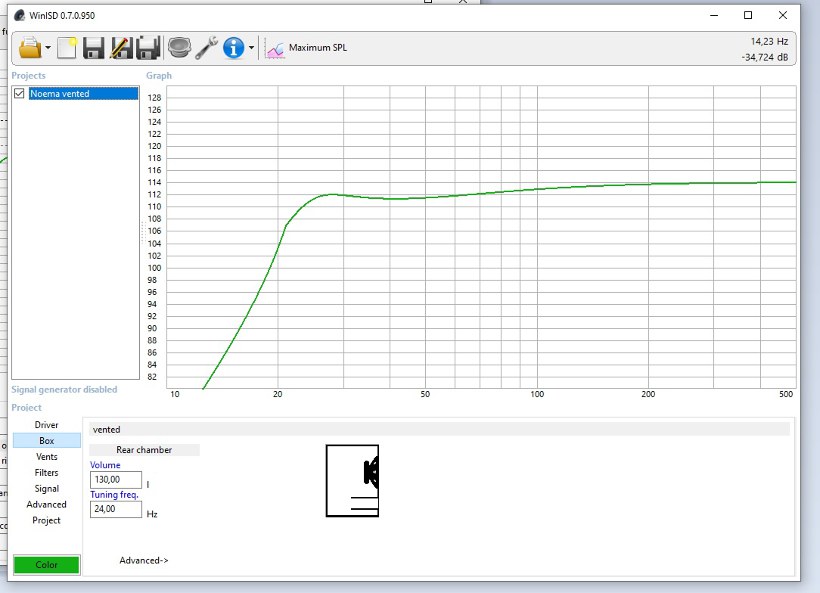Viewport: 820px width, 593px height.
Task: Expand the dropdown arrow beside the open folder
Action: point(48,48)
